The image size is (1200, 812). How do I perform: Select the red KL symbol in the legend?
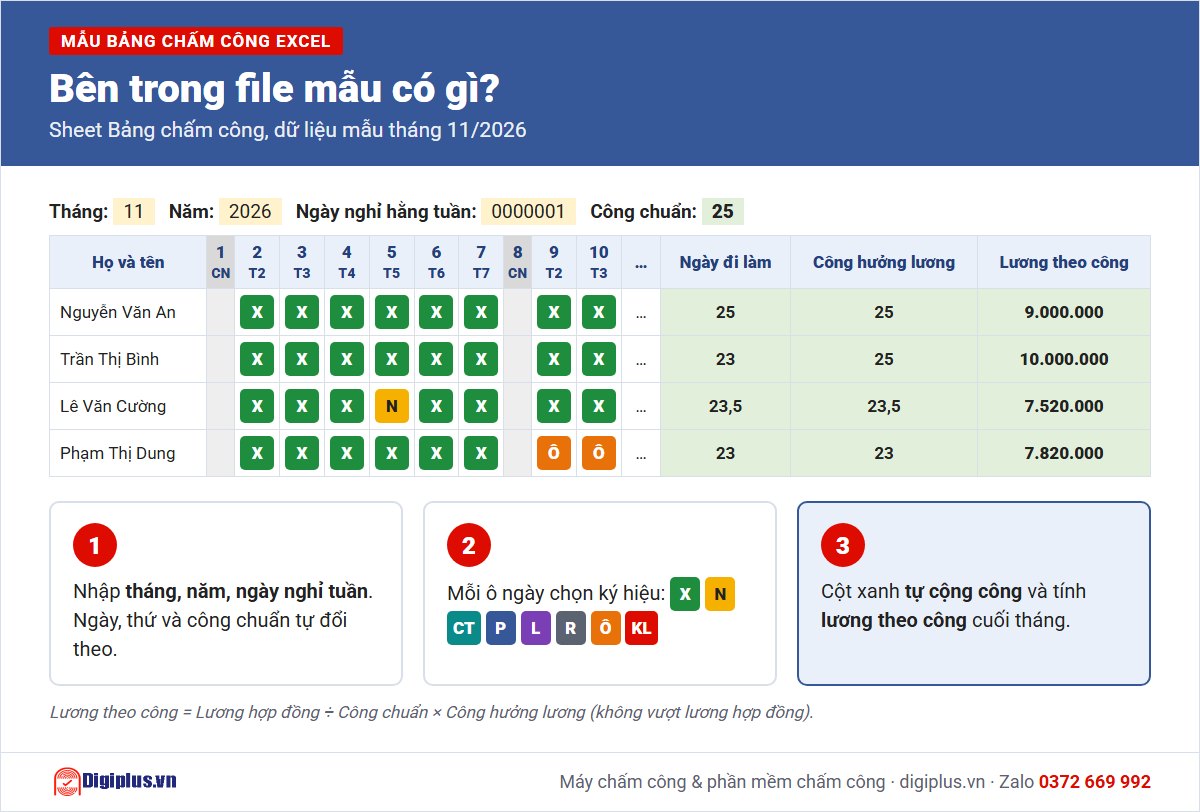pyautogui.click(x=641, y=628)
